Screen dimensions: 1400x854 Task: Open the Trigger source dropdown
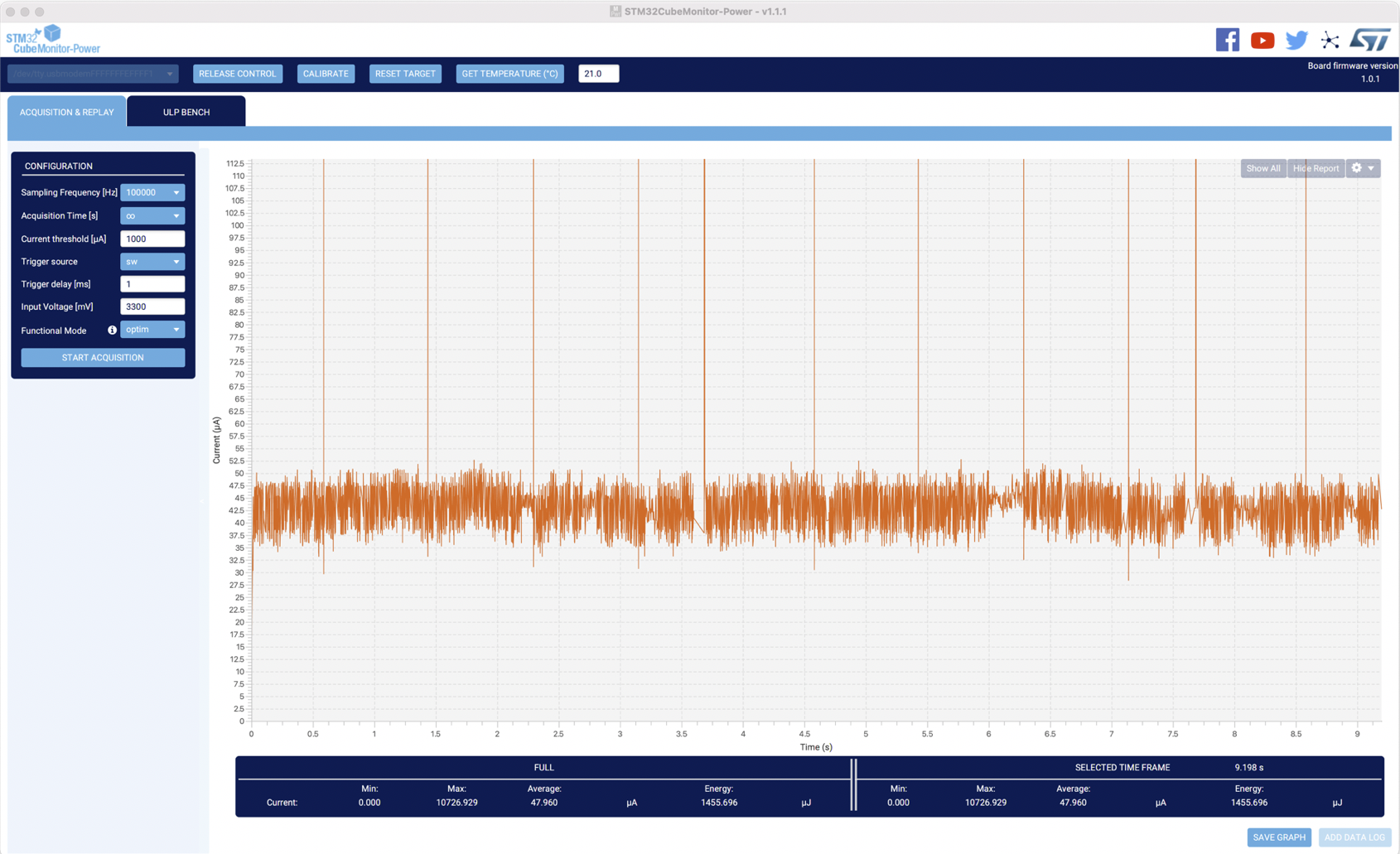tap(152, 262)
